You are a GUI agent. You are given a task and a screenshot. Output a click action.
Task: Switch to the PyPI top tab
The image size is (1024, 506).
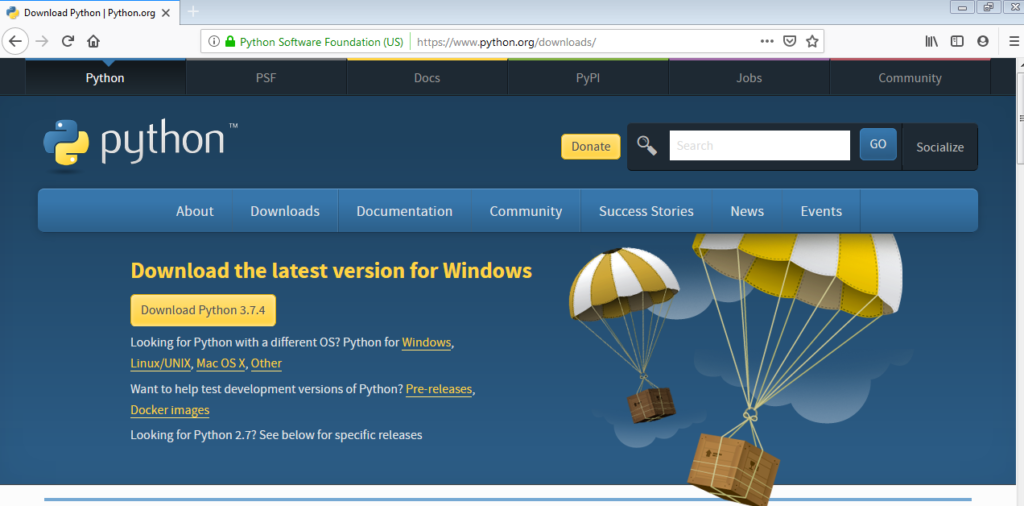[588, 78]
